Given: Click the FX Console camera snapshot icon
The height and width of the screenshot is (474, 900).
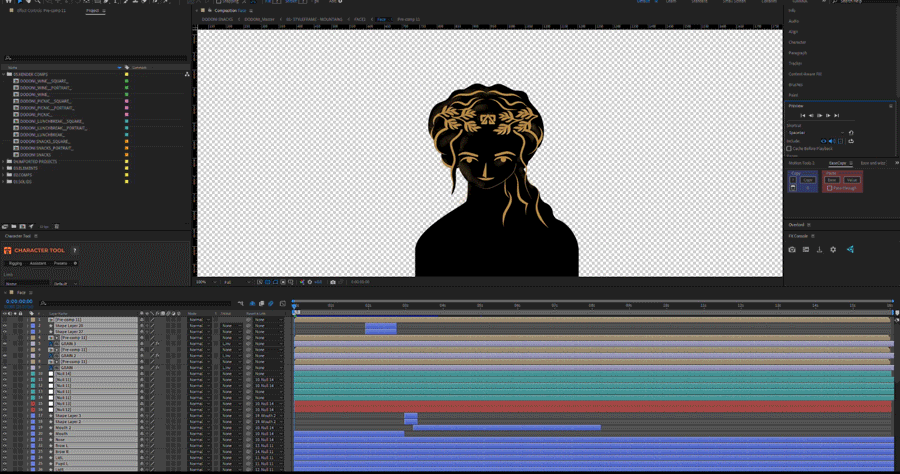Looking at the screenshot, I should 792,250.
